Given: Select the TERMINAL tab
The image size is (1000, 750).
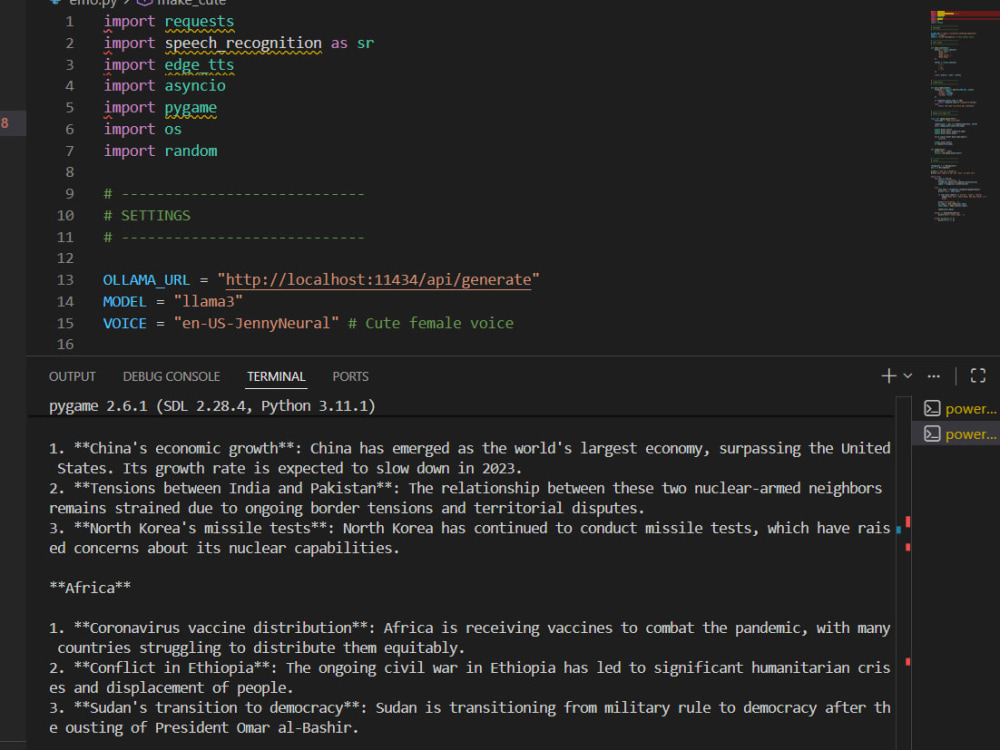Looking at the screenshot, I should [x=276, y=376].
